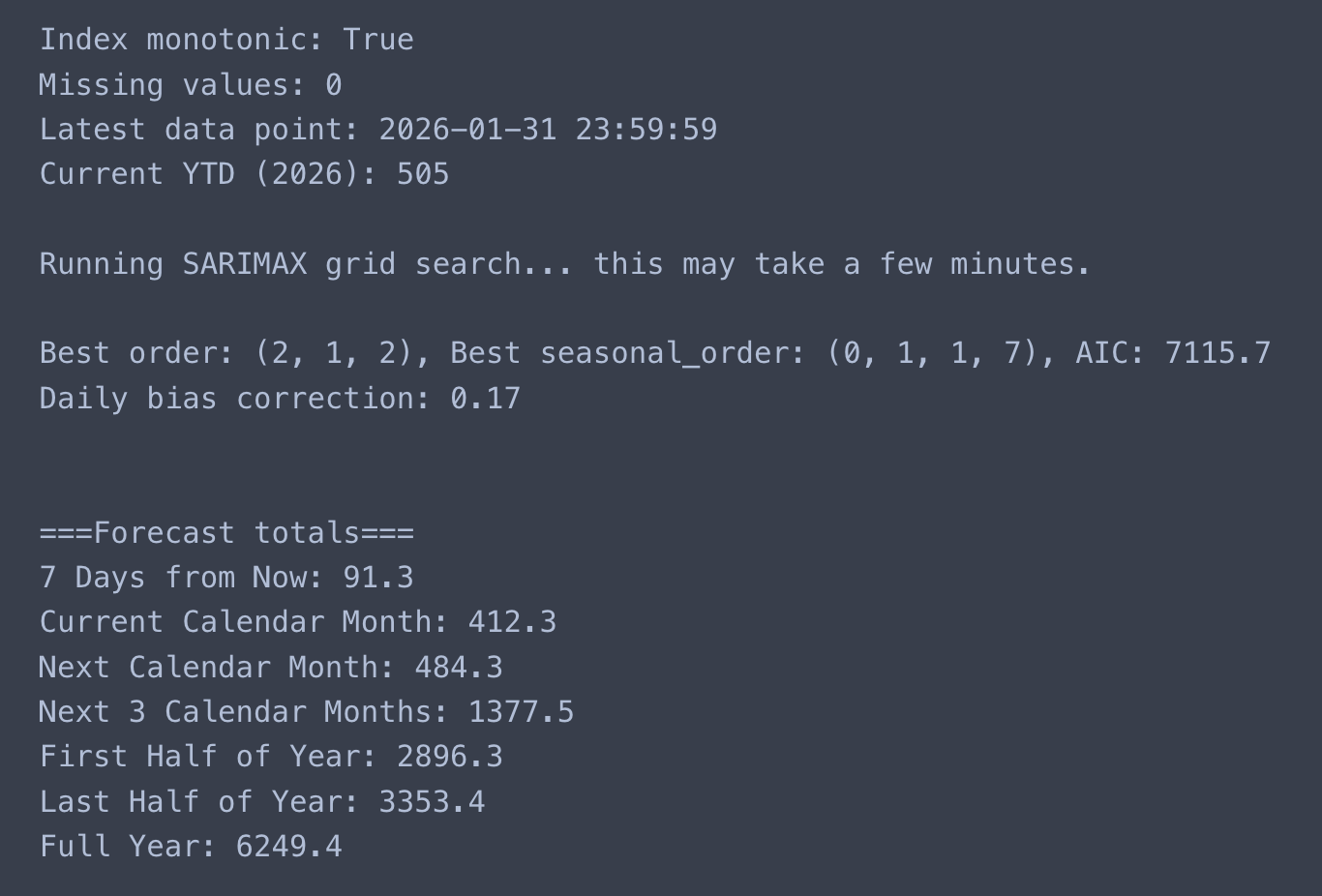This screenshot has height=896, width=1322.
Task: Click the word "True" on the first line
Action: tap(378, 40)
